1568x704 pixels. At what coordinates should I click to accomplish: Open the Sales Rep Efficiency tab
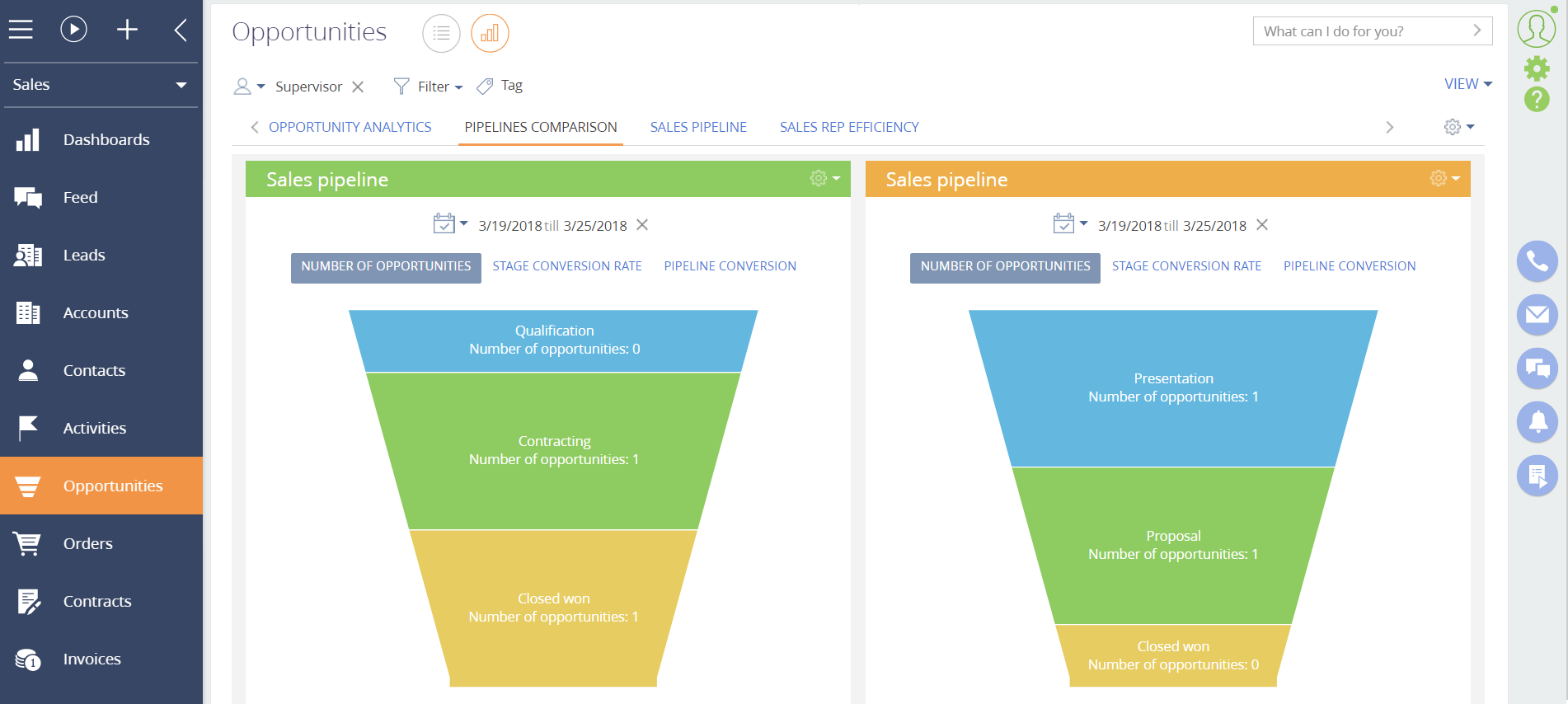pos(848,127)
